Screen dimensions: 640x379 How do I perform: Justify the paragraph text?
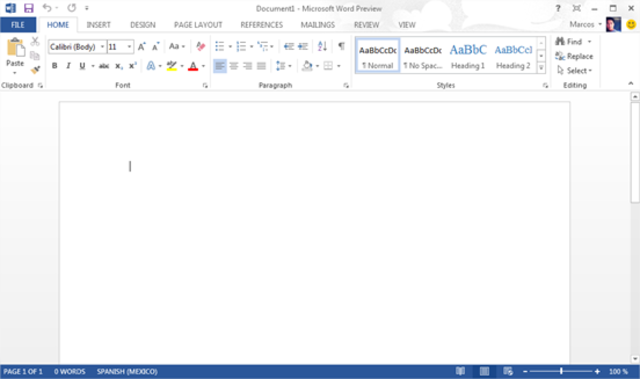(x=262, y=66)
